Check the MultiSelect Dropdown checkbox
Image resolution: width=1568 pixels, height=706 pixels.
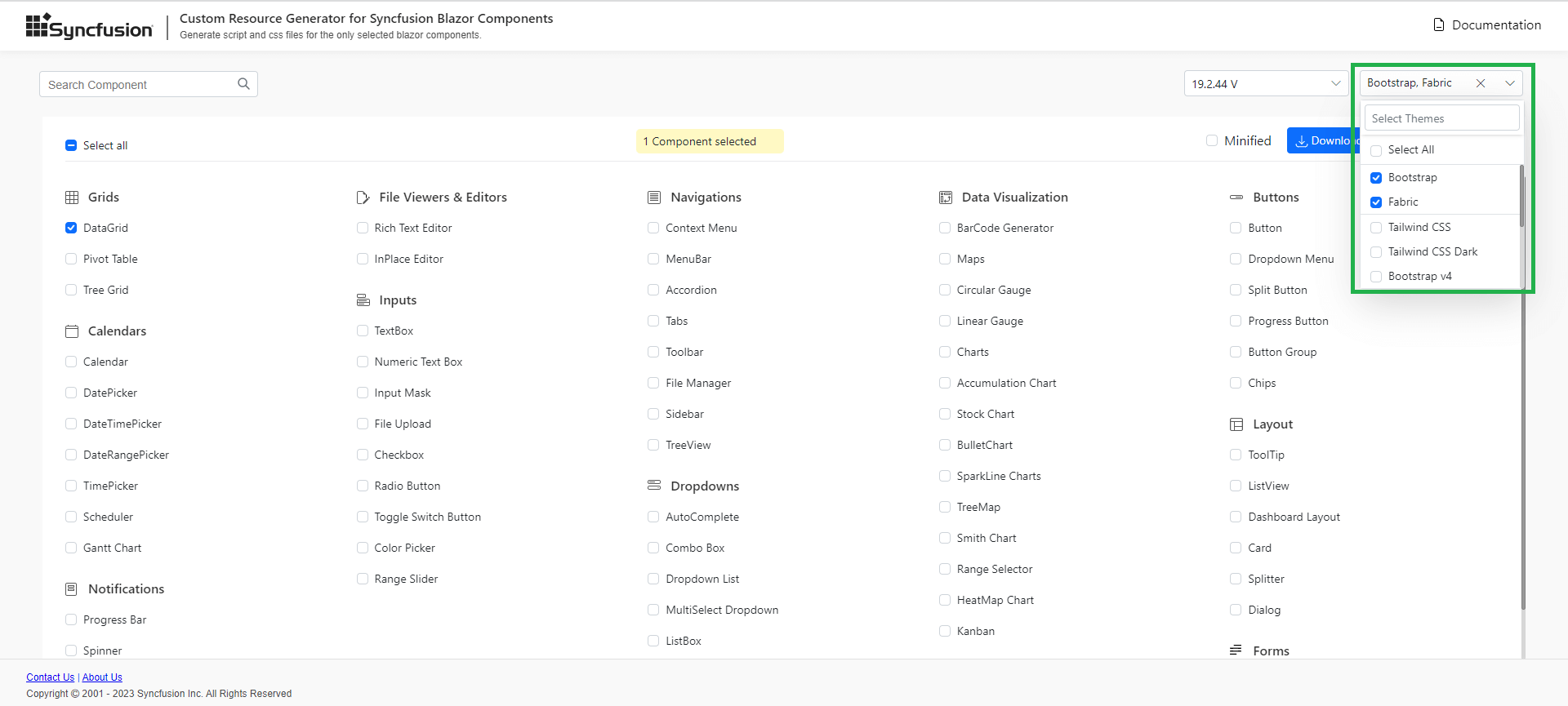click(653, 610)
